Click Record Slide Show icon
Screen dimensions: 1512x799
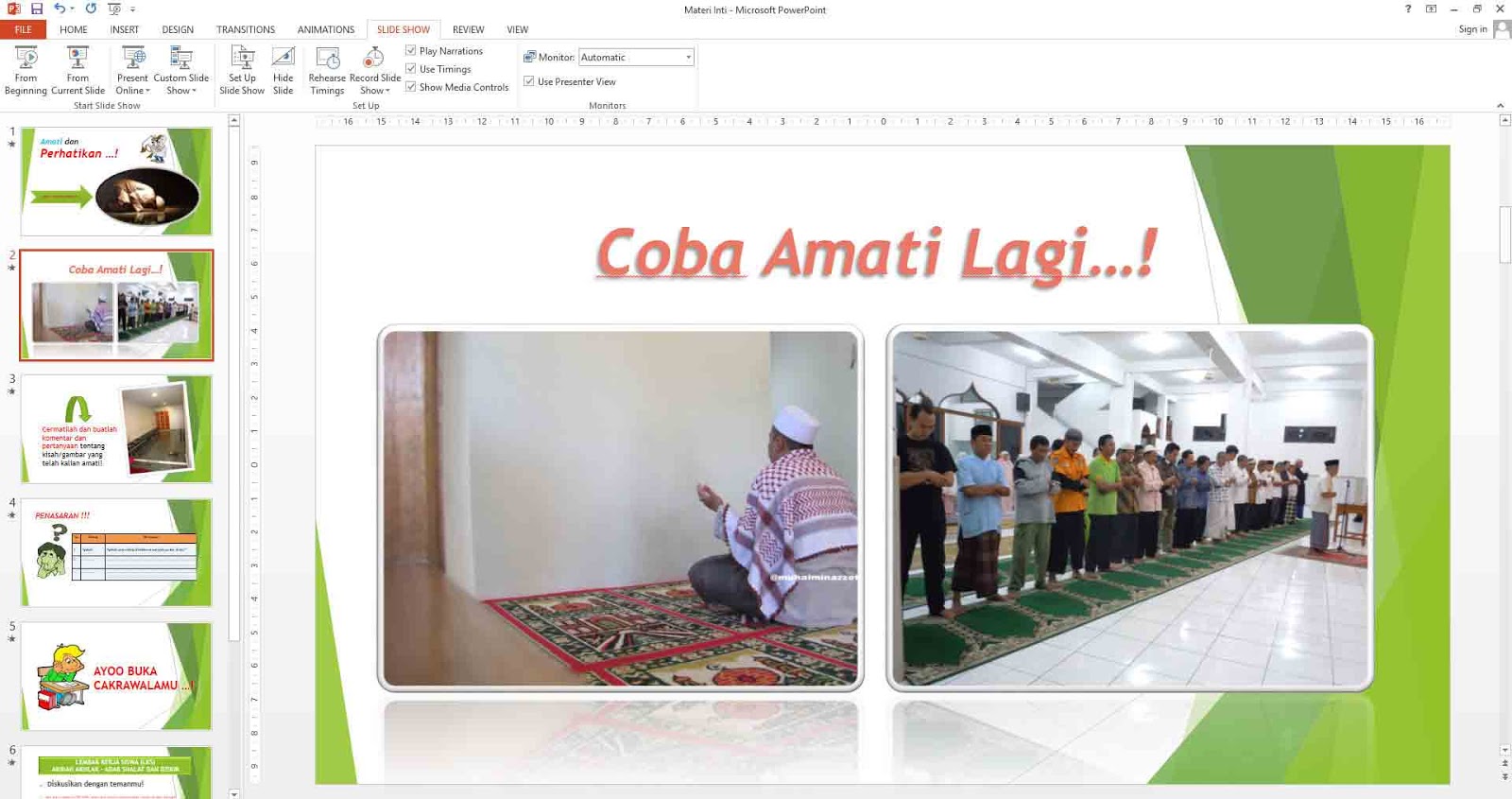373,59
